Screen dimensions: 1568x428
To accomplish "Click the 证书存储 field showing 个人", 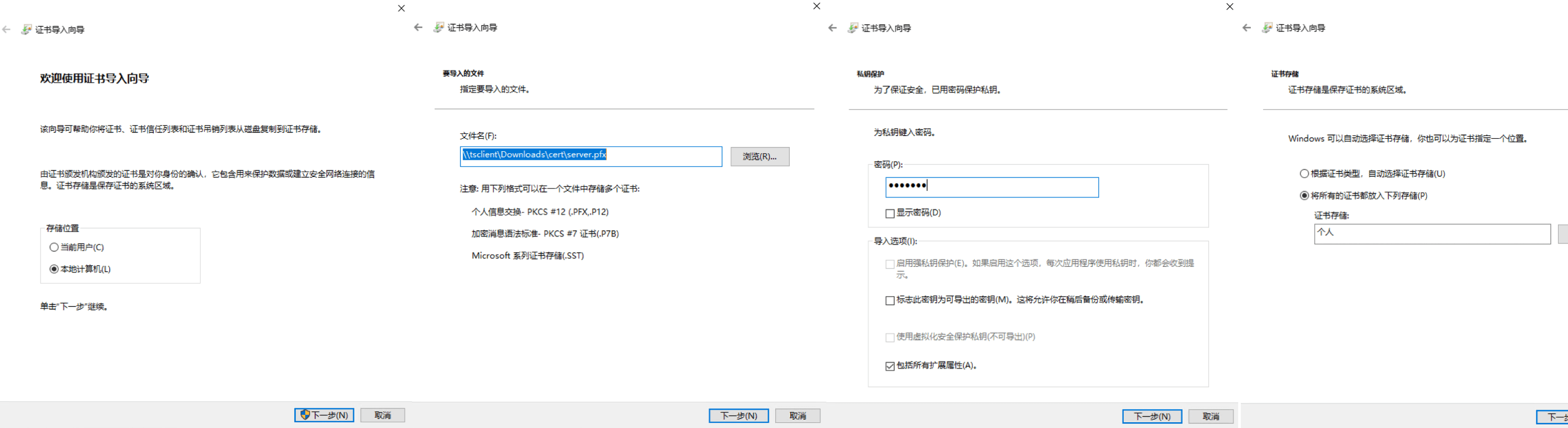I will pyautogui.click(x=1432, y=233).
